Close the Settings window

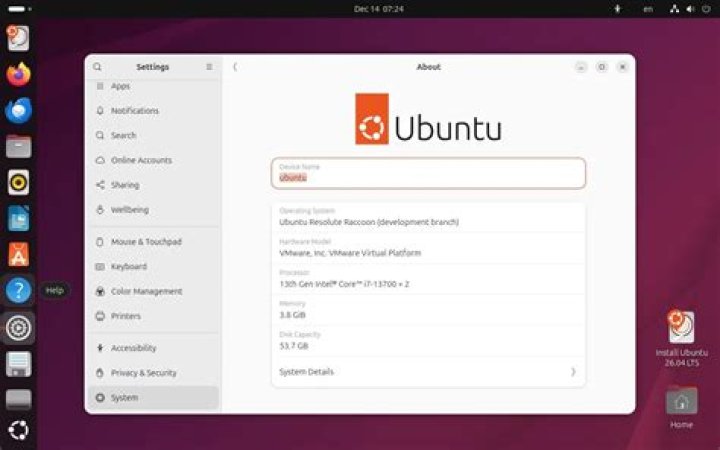point(623,68)
